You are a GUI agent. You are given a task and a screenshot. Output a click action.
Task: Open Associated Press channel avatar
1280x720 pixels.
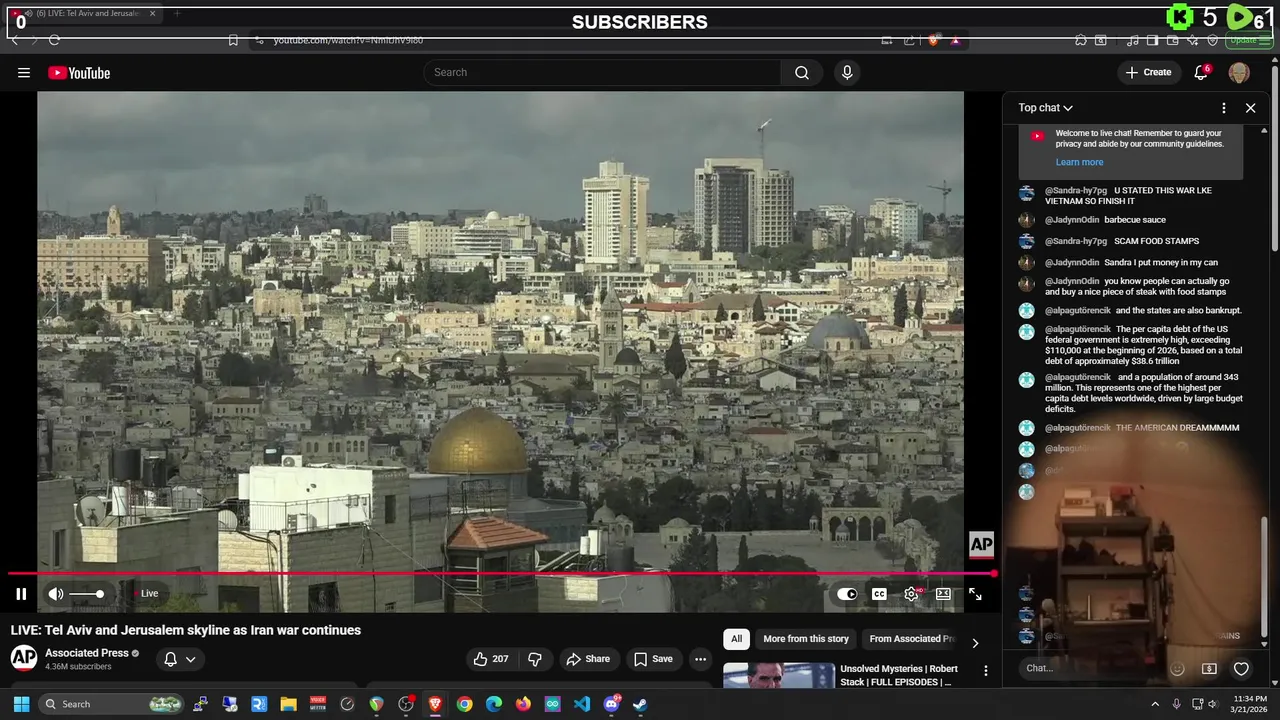coord(24,657)
